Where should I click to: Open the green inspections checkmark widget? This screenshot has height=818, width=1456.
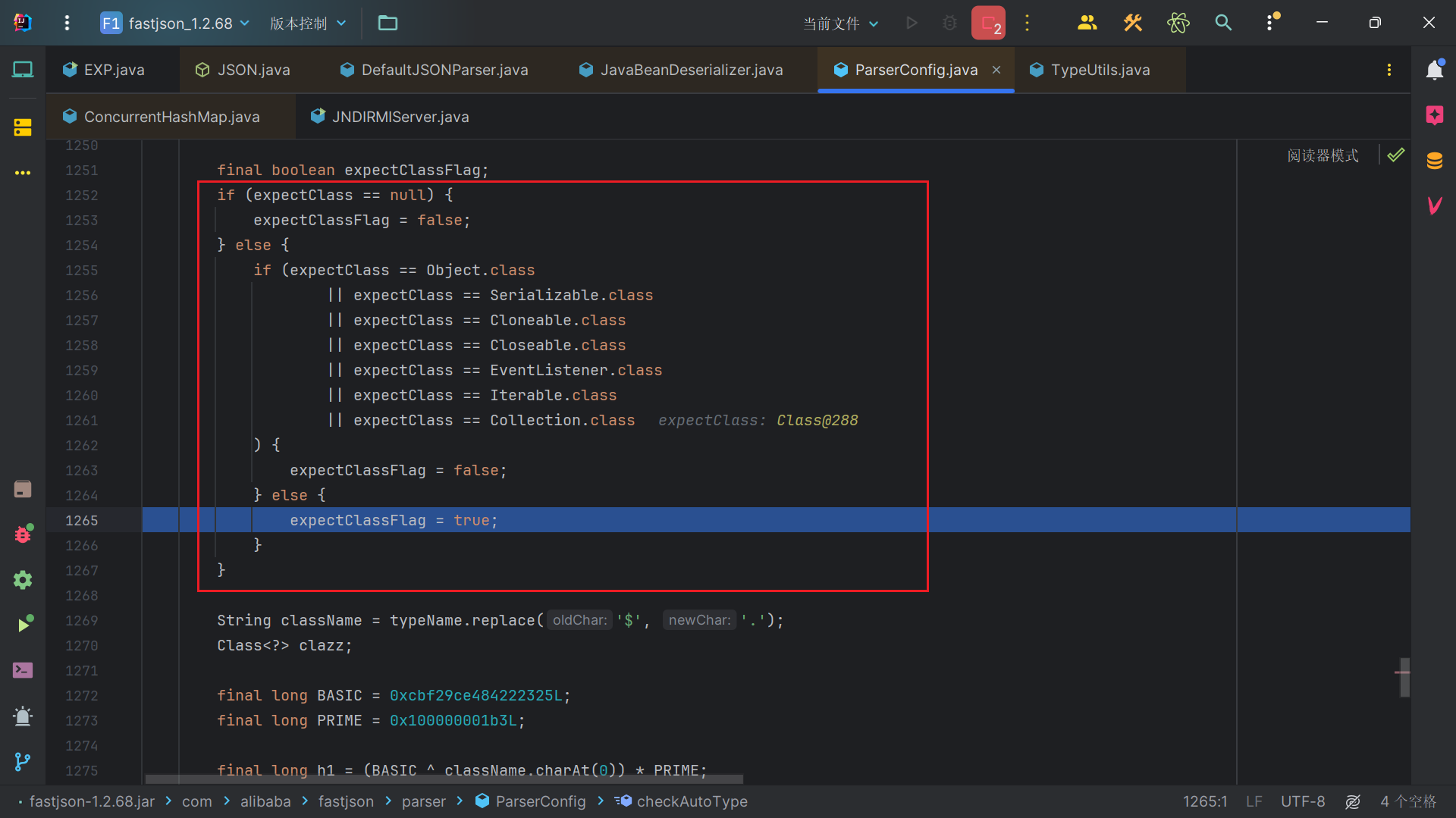tap(1396, 155)
